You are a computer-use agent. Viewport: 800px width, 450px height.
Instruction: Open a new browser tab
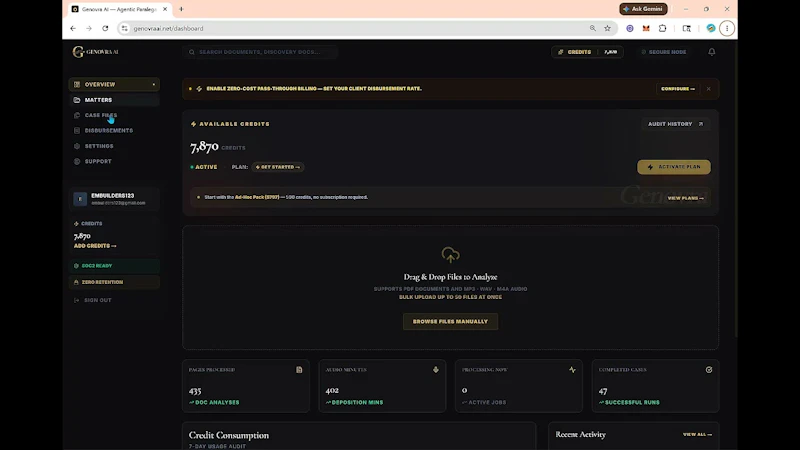[x=181, y=9]
